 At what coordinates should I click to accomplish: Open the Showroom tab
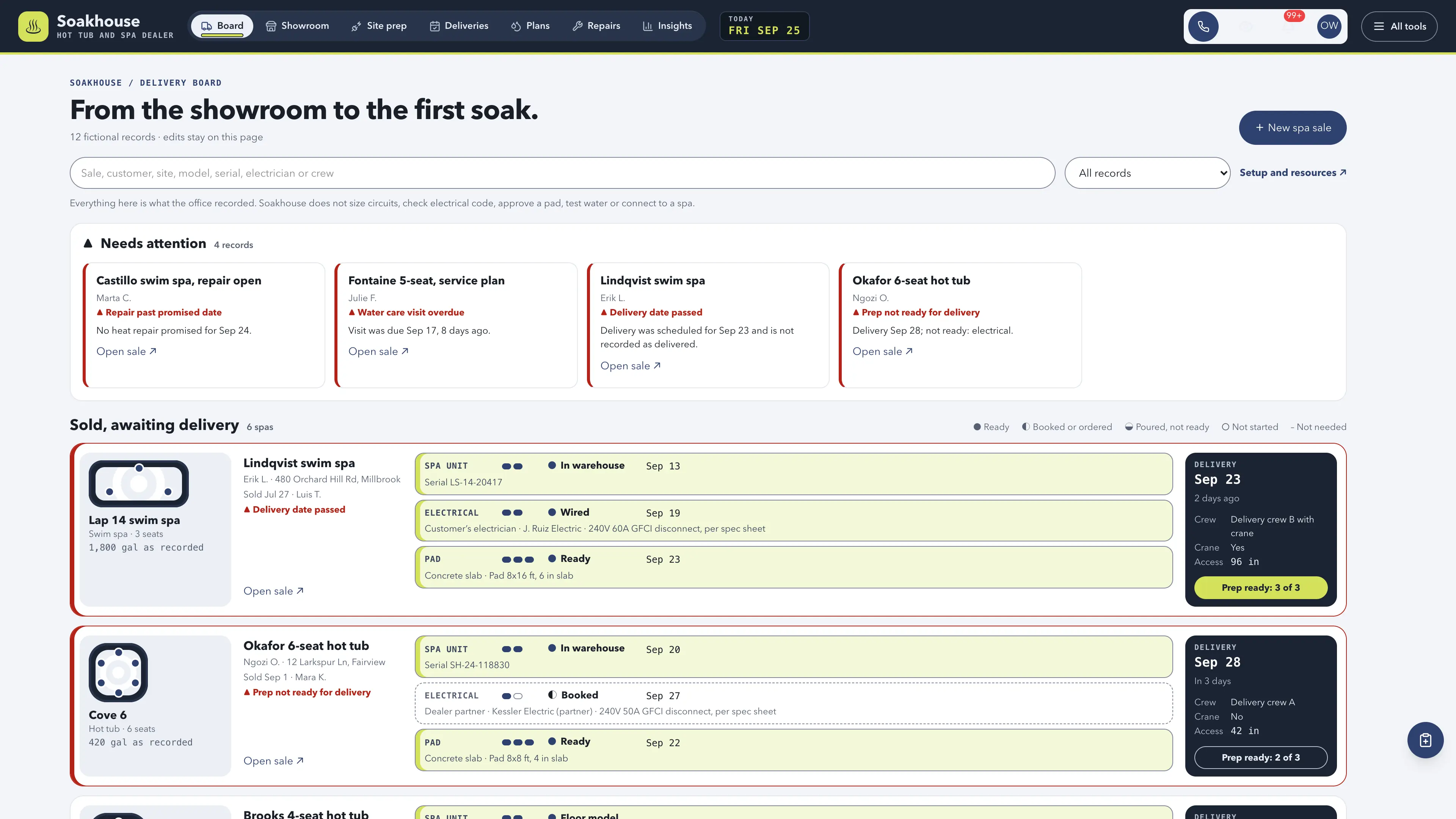pyautogui.click(x=297, y=26)
